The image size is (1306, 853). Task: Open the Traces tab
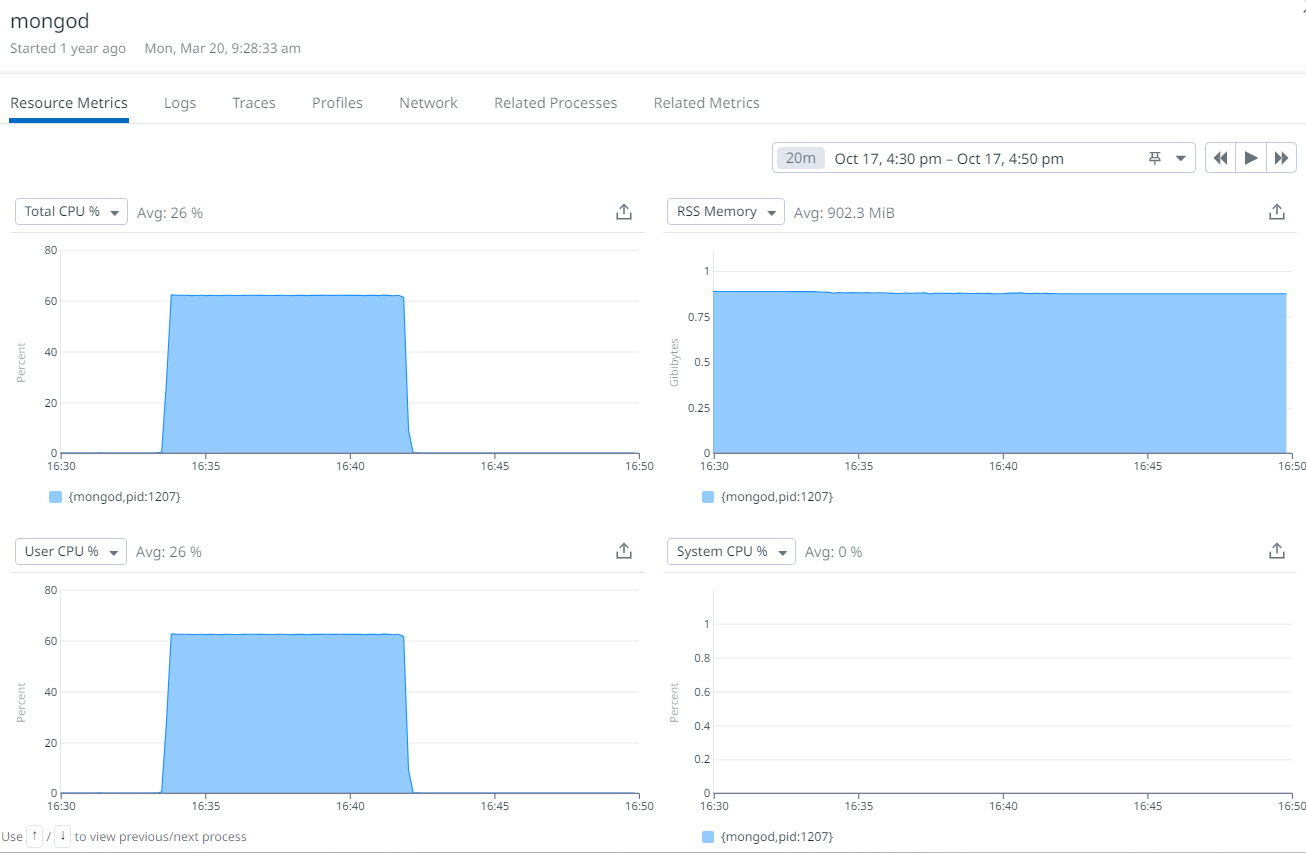click(254, 103)
